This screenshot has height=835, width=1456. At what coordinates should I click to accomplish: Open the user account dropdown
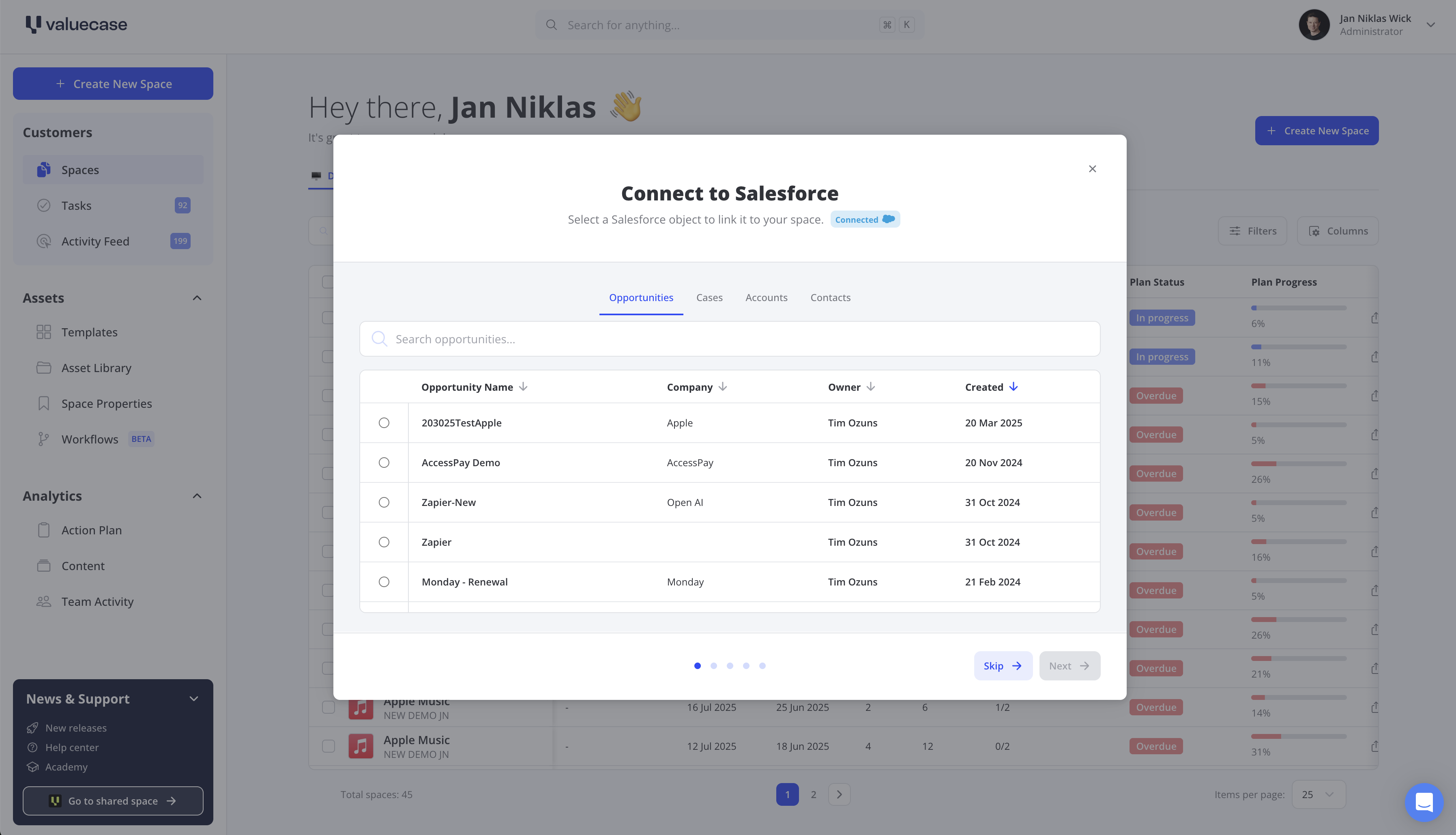pos(1431,25)
